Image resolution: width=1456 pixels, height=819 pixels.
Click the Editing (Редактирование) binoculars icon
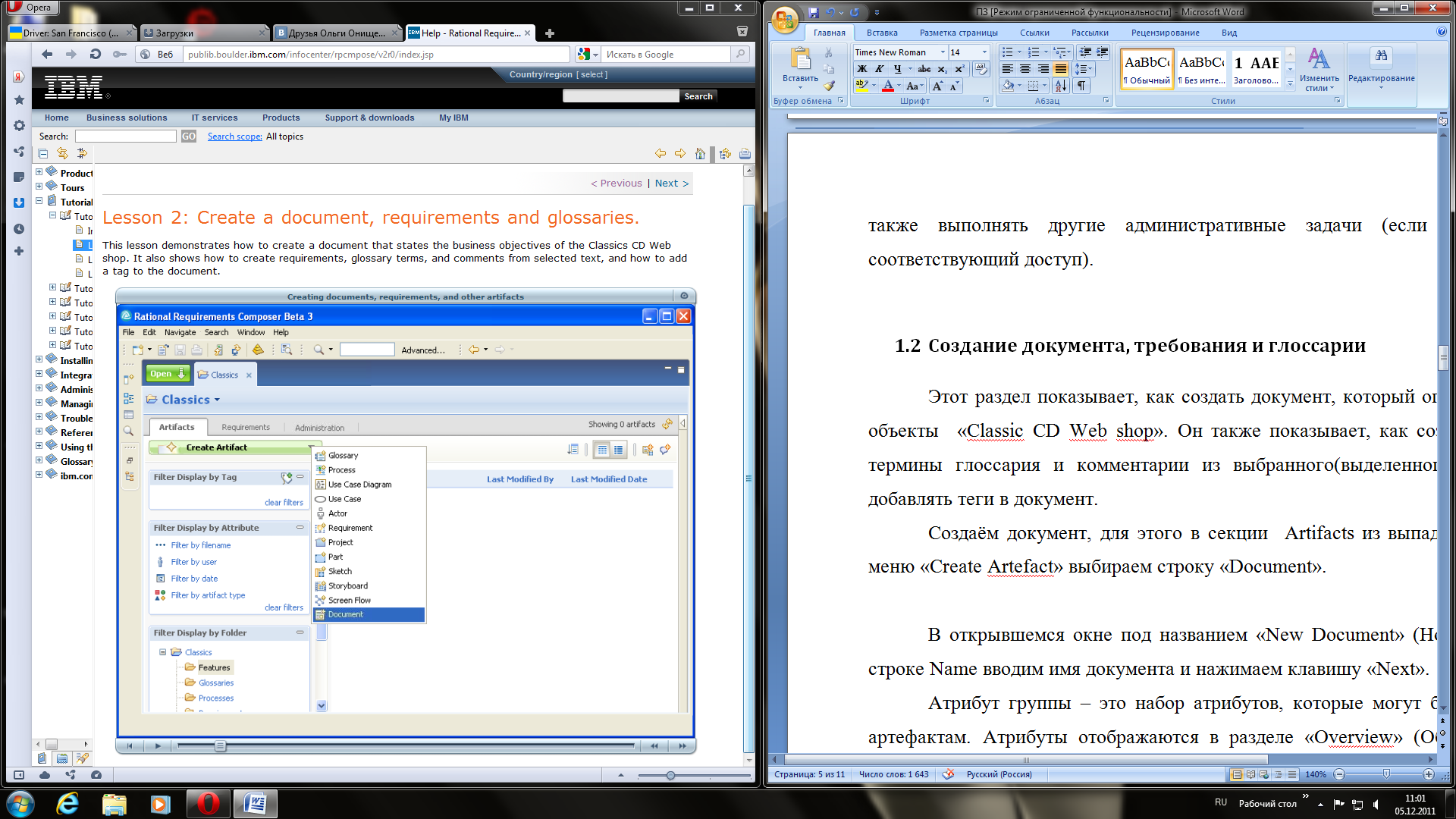coord(1381,56)
